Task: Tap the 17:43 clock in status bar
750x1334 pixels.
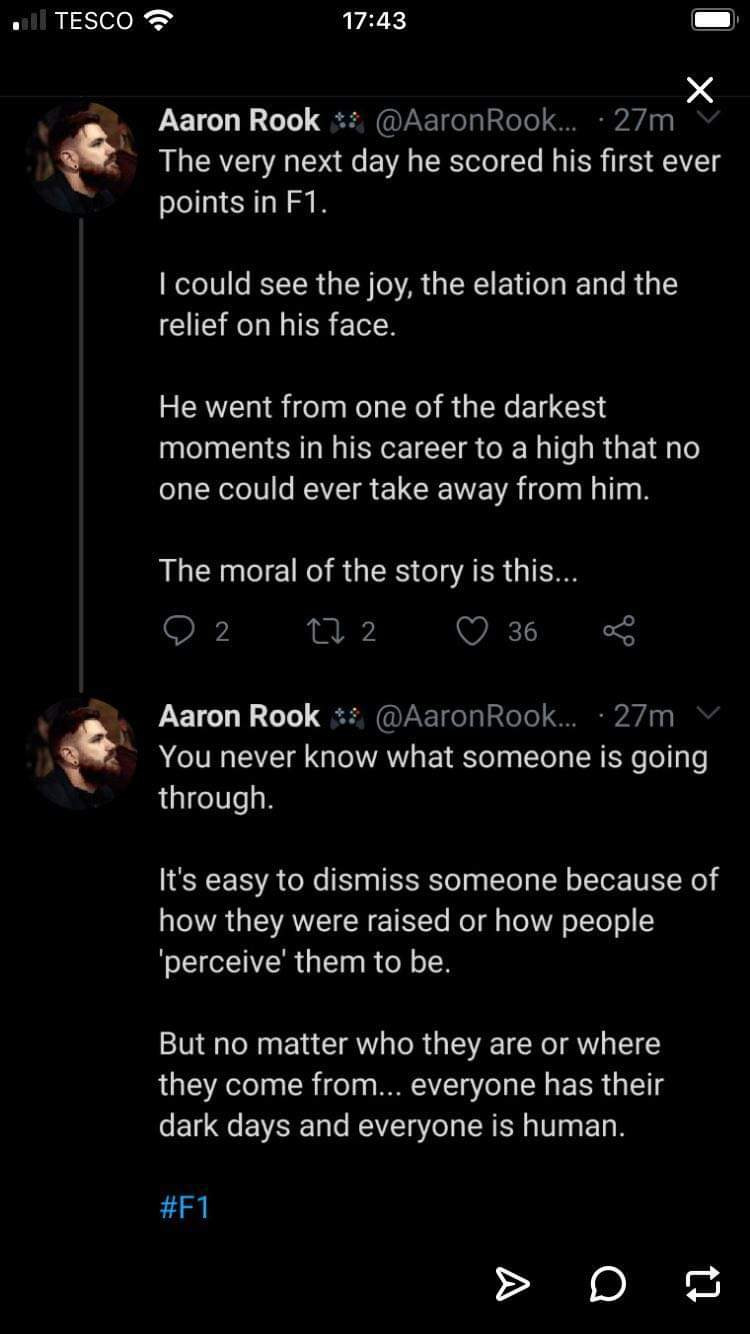Action: tap(374, 21)
